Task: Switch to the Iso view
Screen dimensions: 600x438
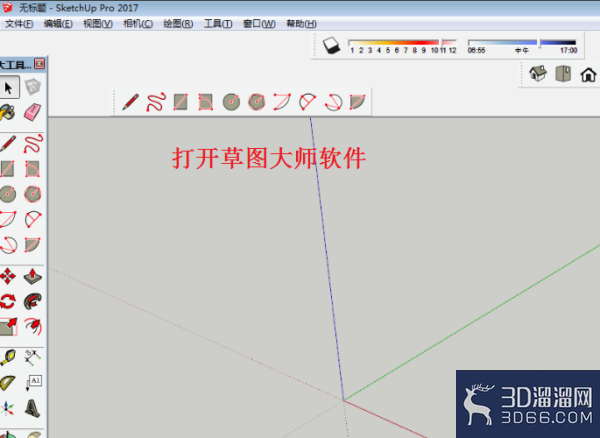Action: [x=538, y=73]
